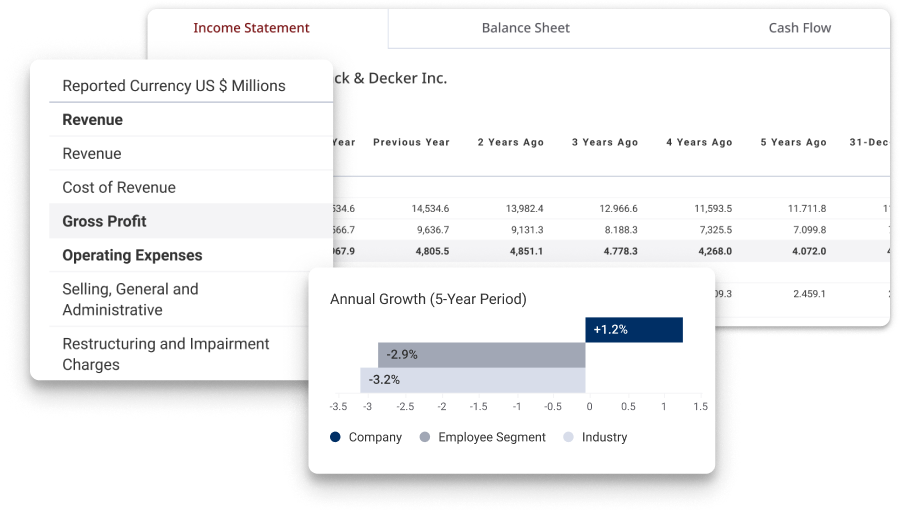Image resolution: width=900 pixels, height=514 pixels.
Task: Select the Cost of Revenue row
Action: click(118, 187)
